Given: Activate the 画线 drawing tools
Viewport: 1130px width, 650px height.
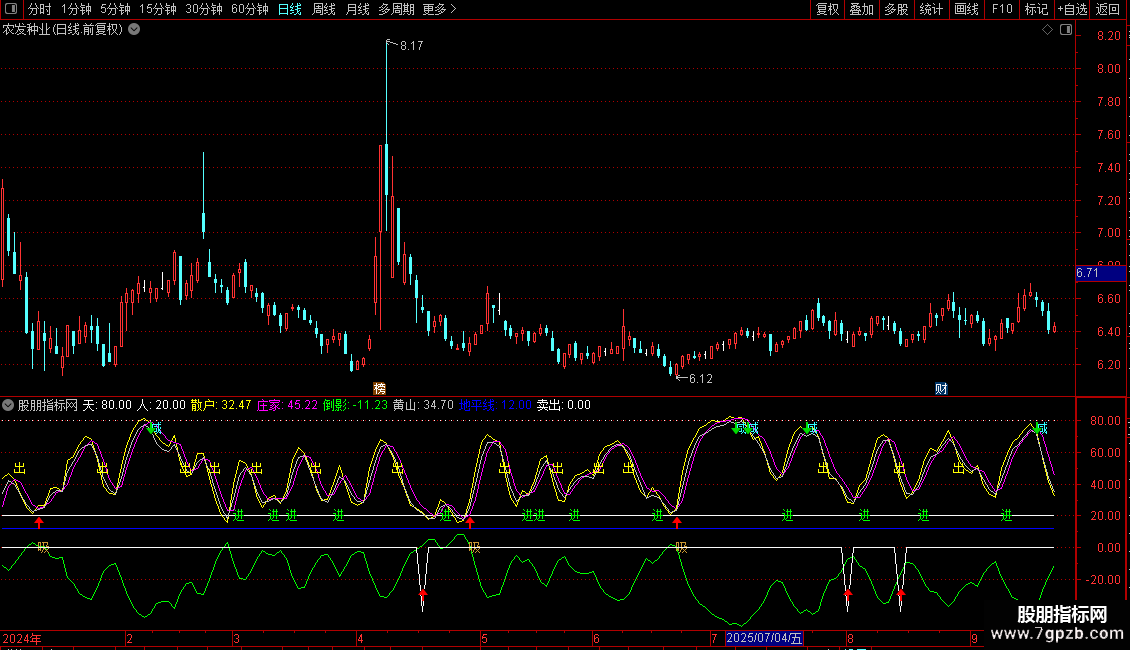Looking at the screenshot, I should [x=966, y=9].
